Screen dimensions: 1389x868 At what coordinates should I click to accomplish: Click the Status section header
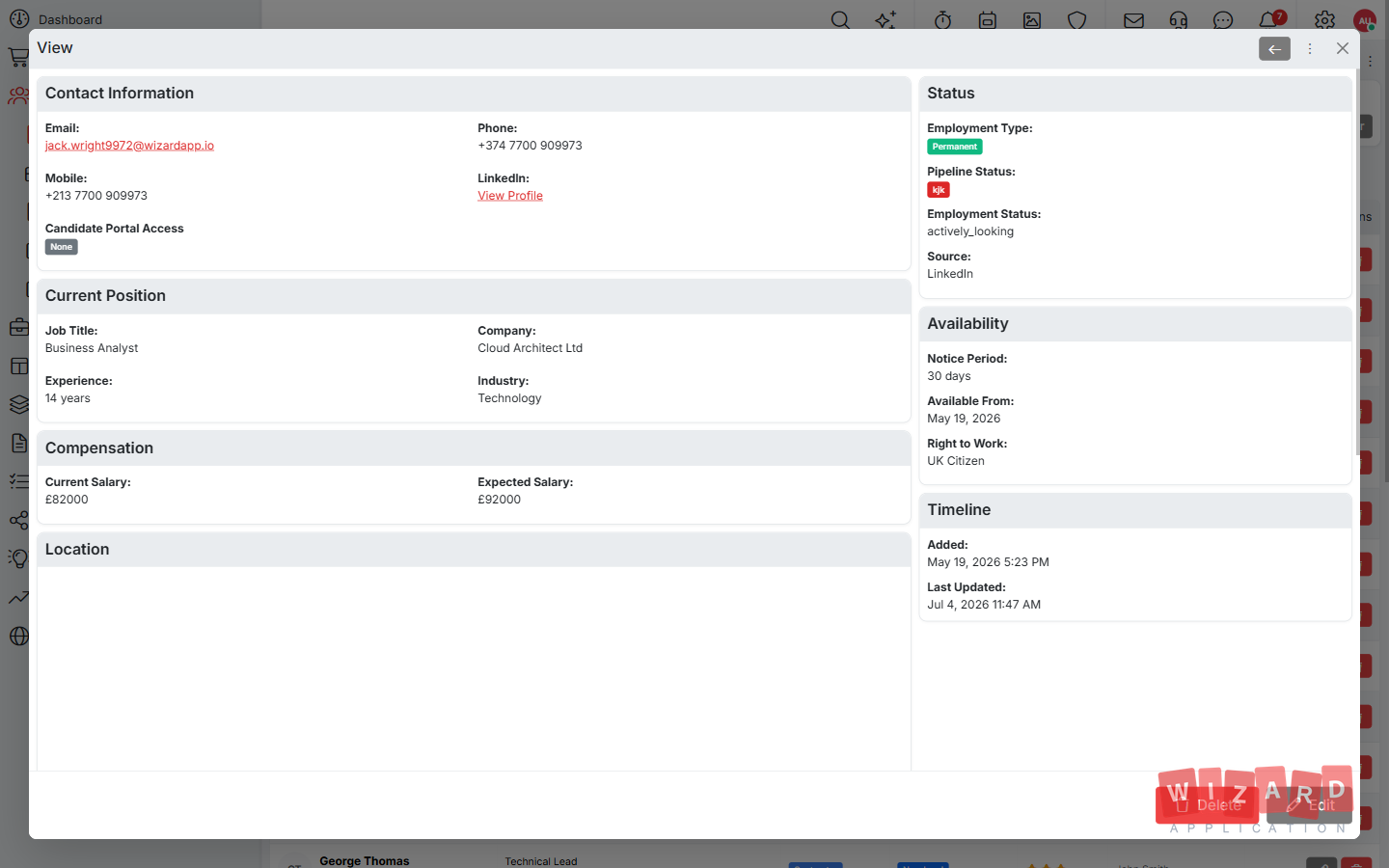coord(1135,94)
